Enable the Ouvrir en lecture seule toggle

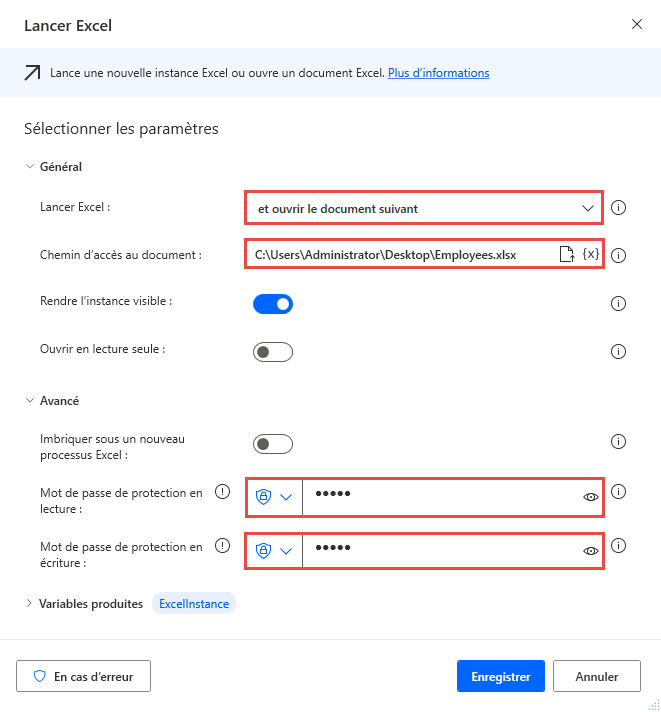click(x=273, y=351)
